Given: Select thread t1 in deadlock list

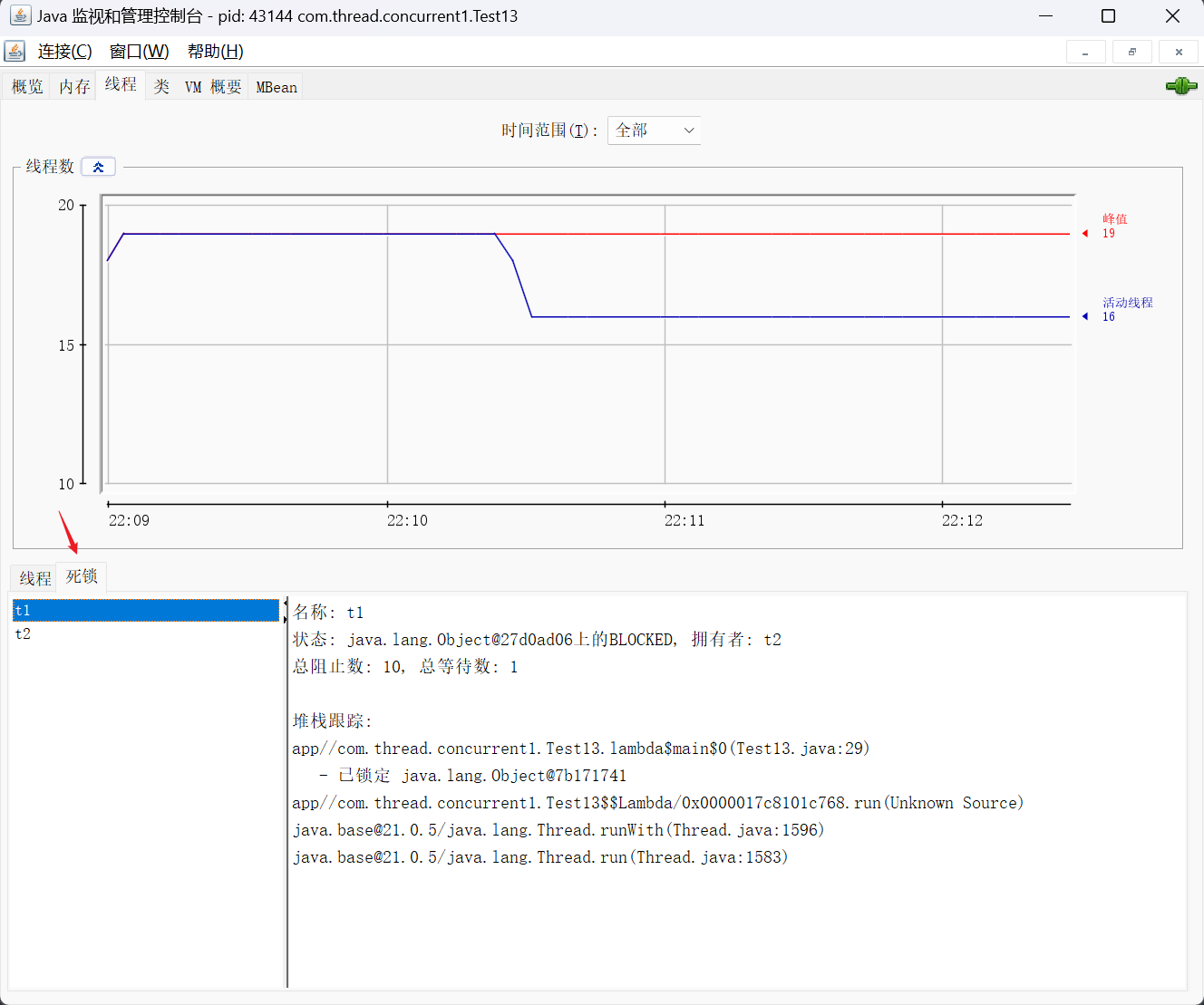Looking at the screenshot, I should (24, 611).
